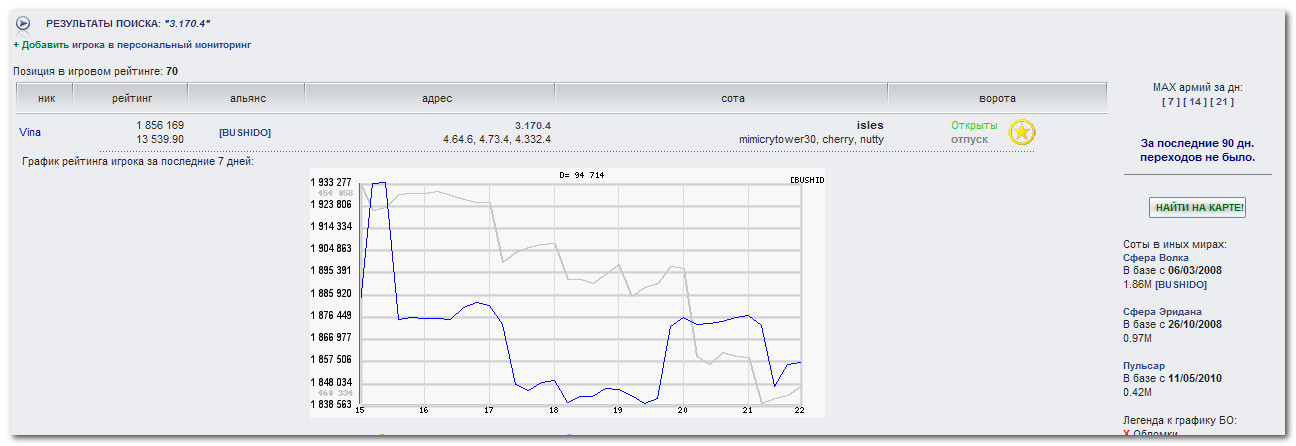This screenshot has width=1296, height=446.
Task: Click the 'сота' column header
Action: [x=722, y=98]
